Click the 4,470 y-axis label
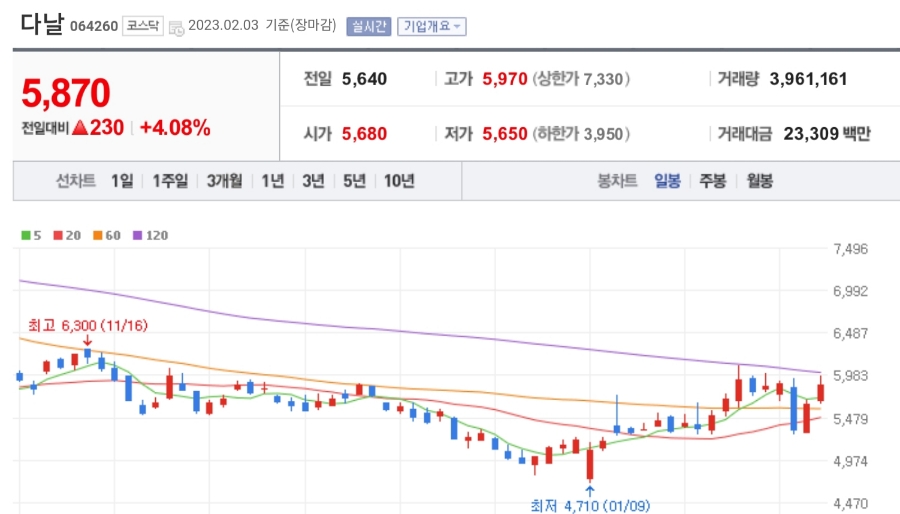This screenshot has height=514, width=900. pos(850,504)
